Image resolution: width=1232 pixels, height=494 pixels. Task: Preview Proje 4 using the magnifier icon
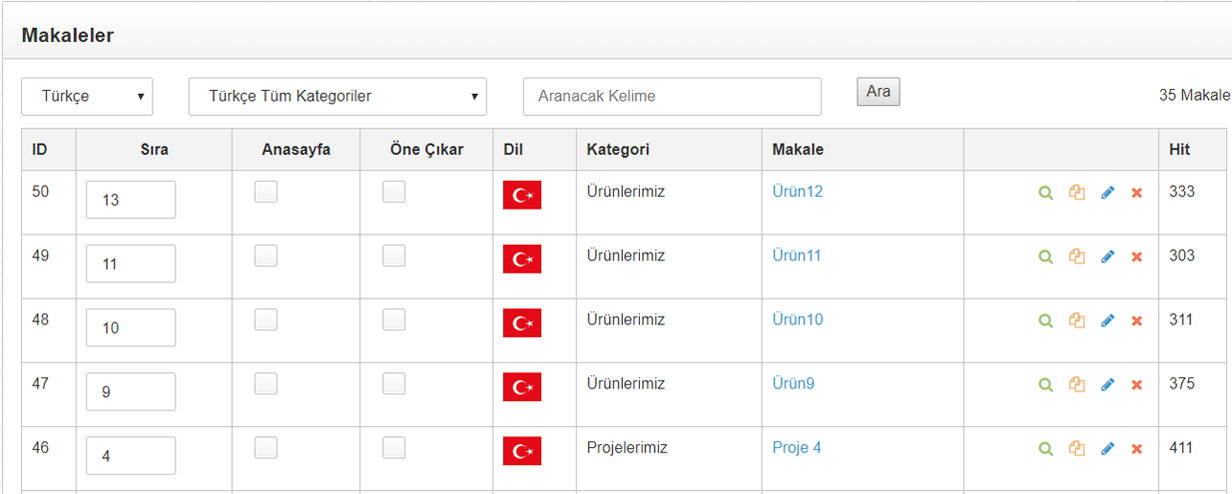pos(1046,449)
